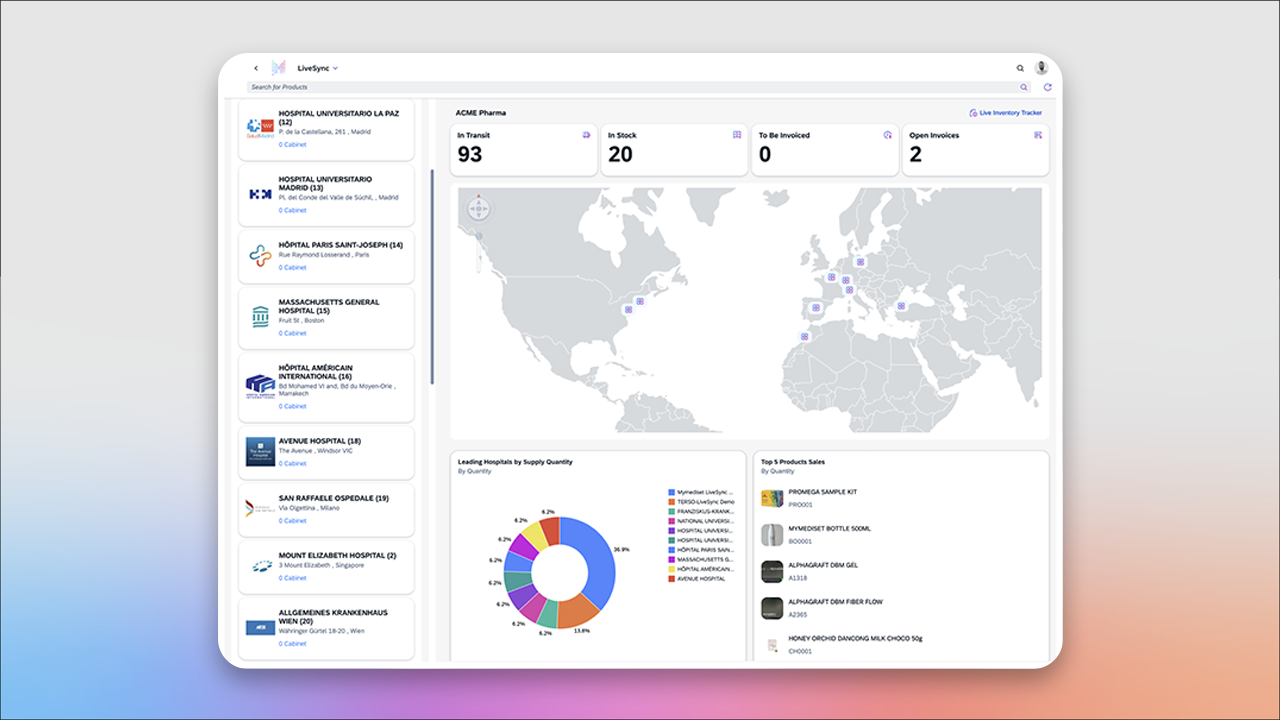1280x720 pixels.
Task: Click the Avenue Hospital logo
Action: pos(260,452)
